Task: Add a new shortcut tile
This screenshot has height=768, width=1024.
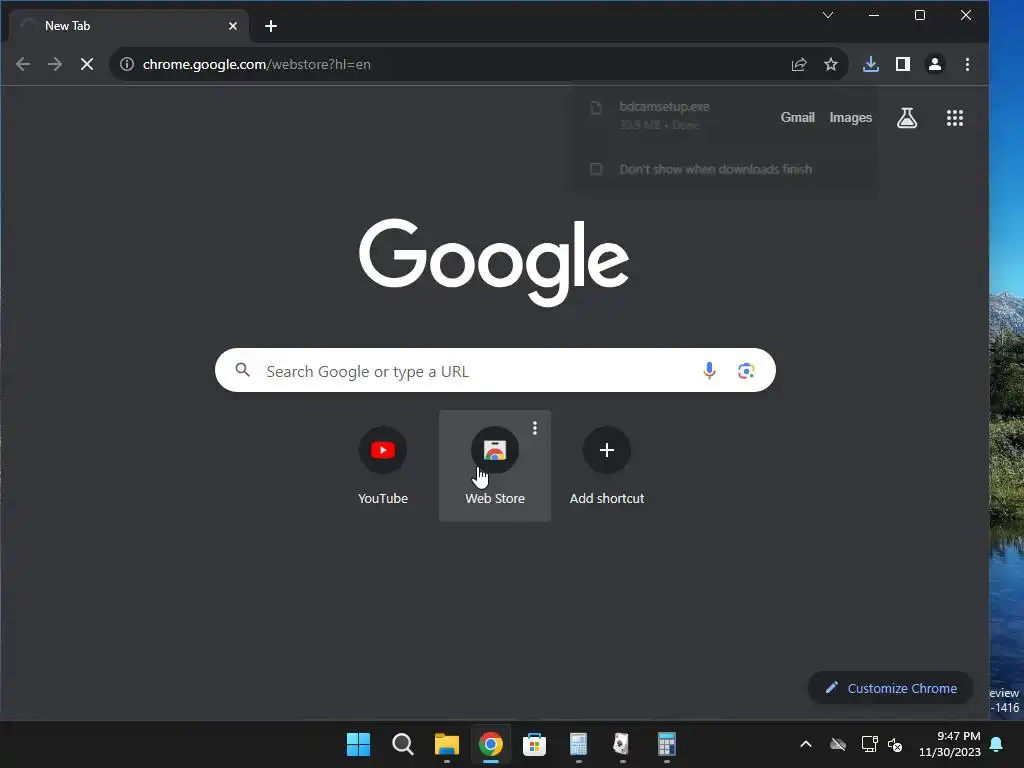Action: pyautogui.click(x=607, y=466)
